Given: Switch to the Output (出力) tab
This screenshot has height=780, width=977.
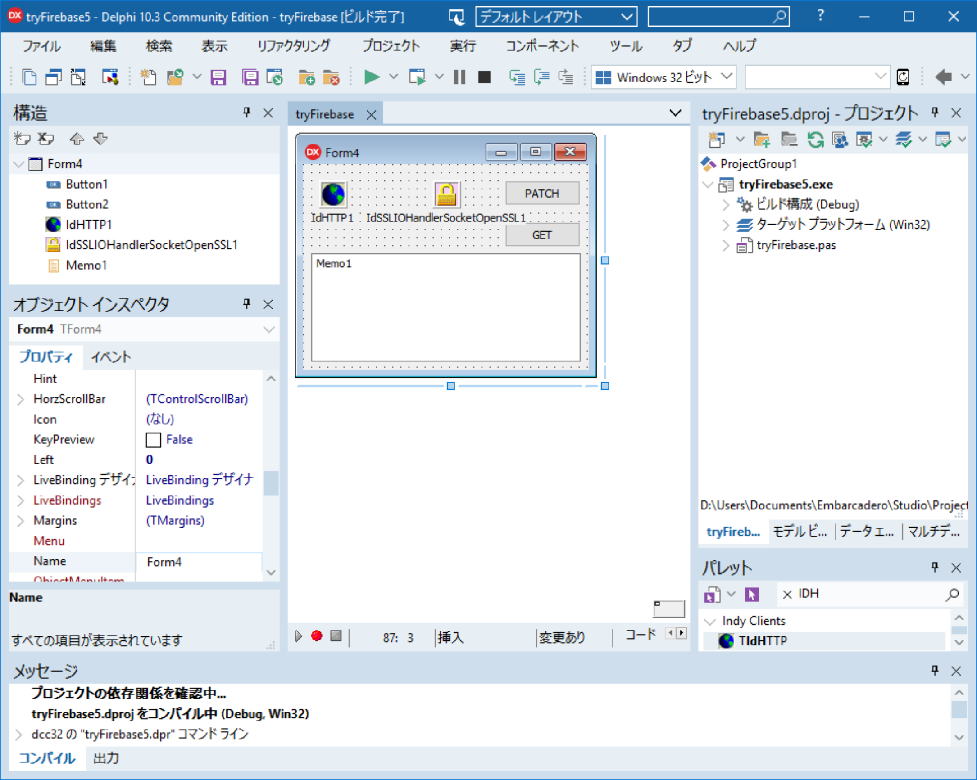Looking at the screenshot, I should pyautogui.click(x=106, y=758).
